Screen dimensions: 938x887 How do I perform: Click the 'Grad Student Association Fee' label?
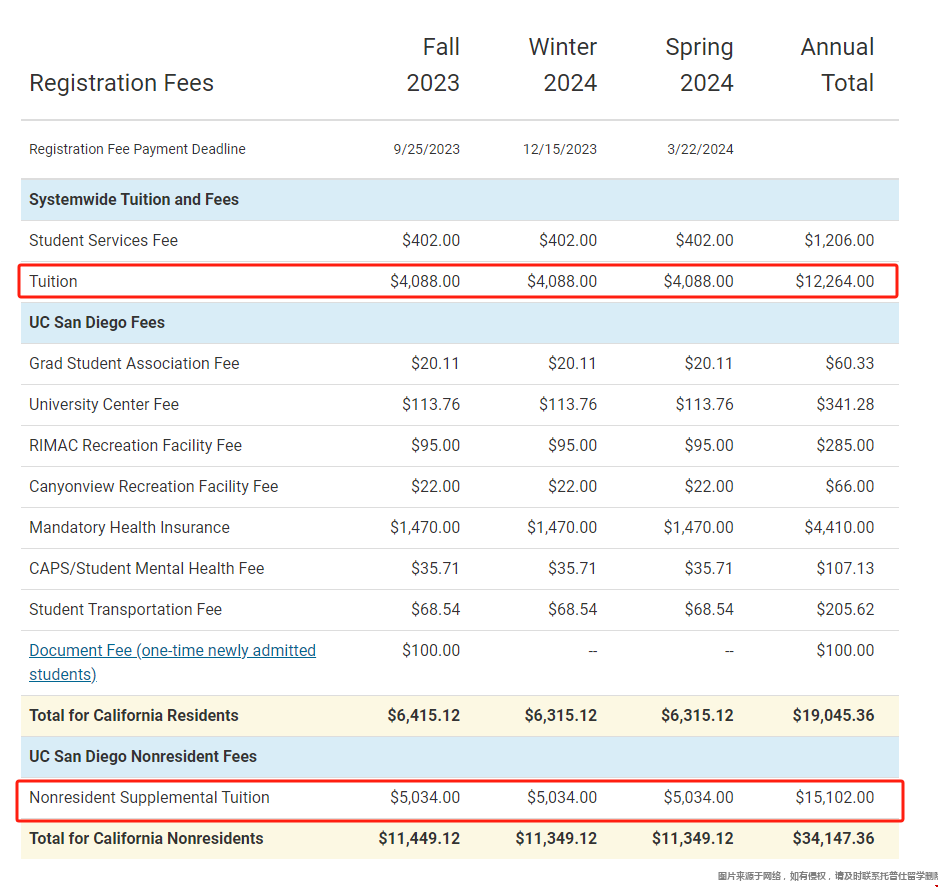(134, 363)
